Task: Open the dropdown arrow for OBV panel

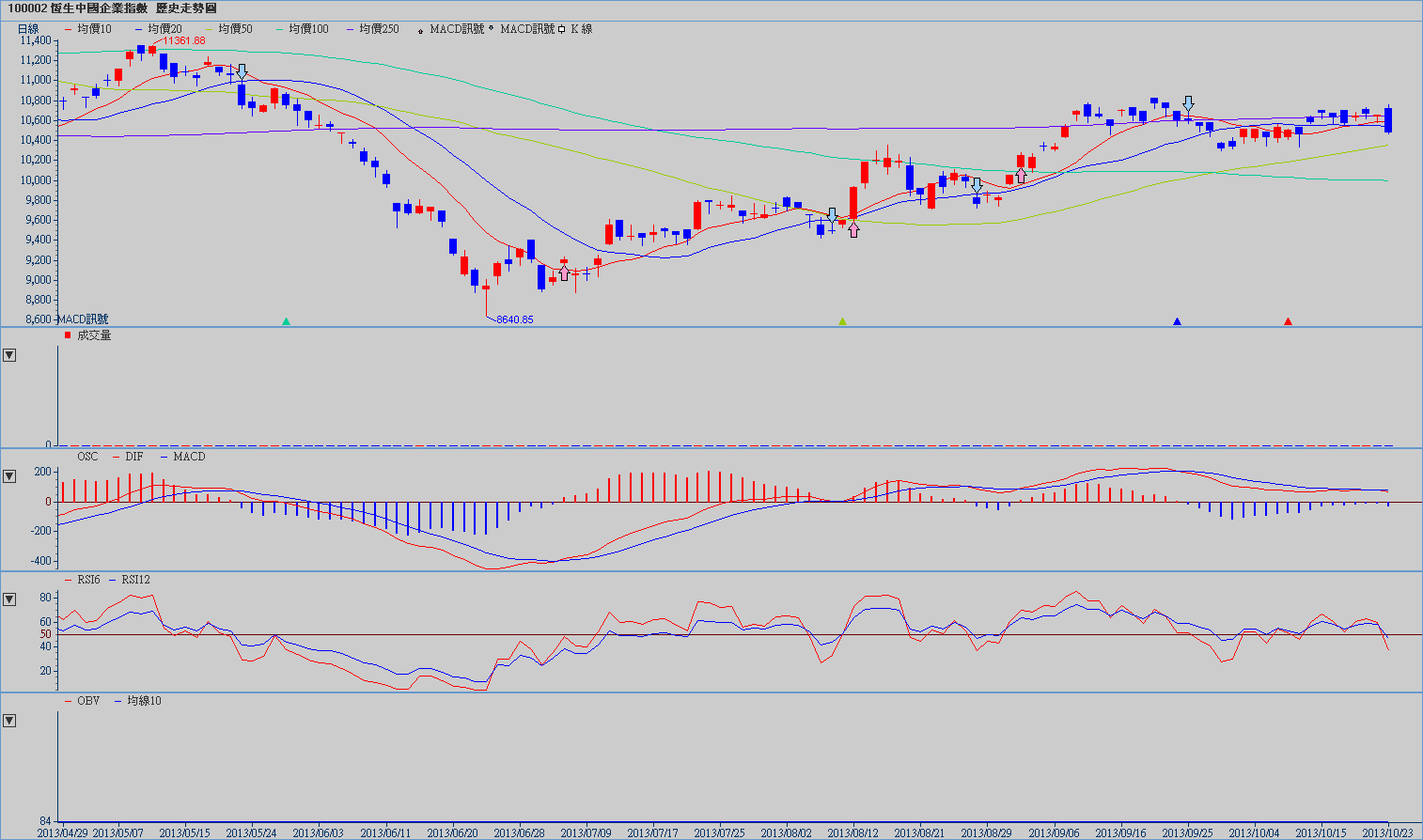Action: tap(9, 721)
